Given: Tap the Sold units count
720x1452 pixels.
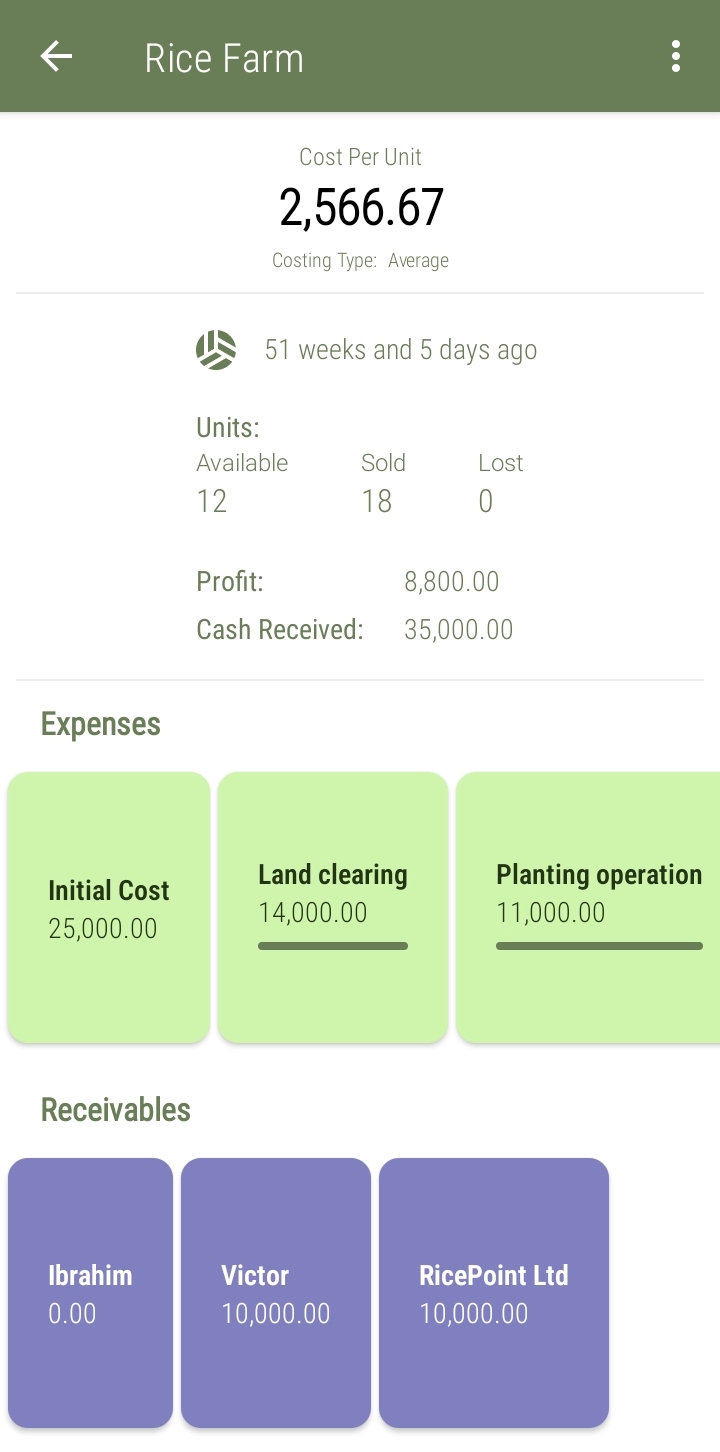Looking at the screenshot, I should (x=376, y=501).
